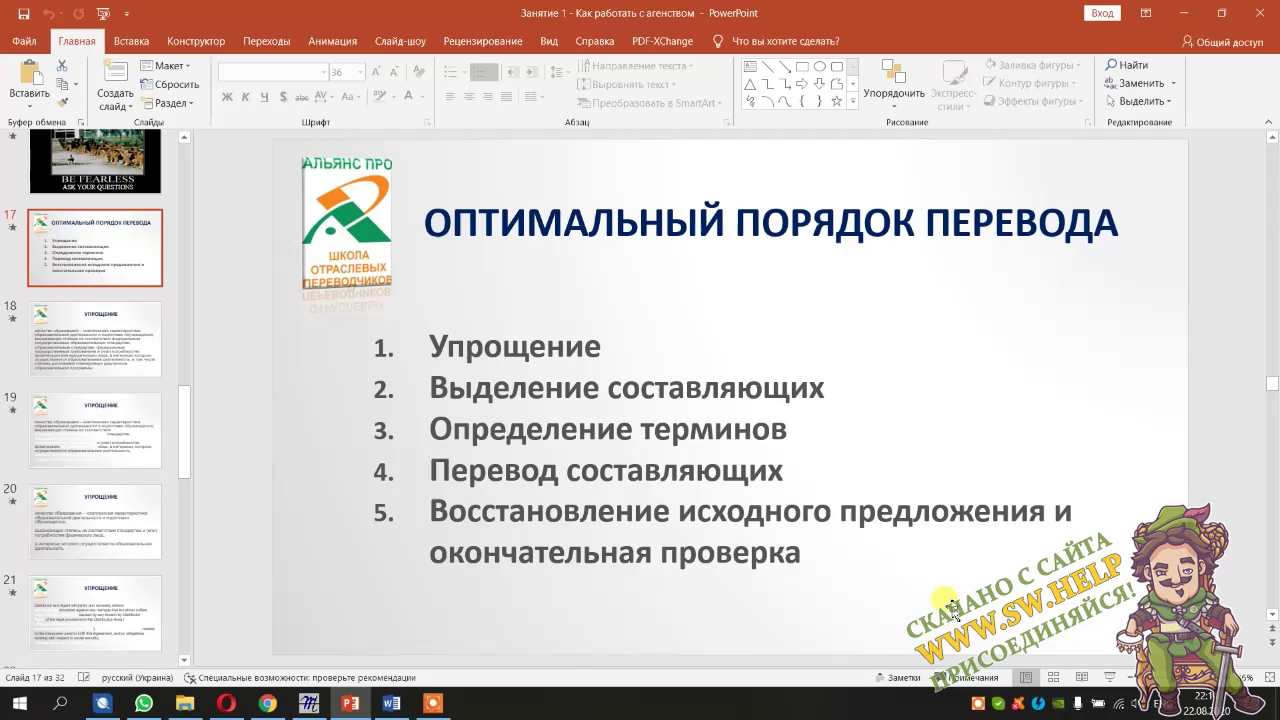The height and width of the screenshot is (720, 1280).
Task: Open WhatsApp from the taskbar
Action: (144, 703)
